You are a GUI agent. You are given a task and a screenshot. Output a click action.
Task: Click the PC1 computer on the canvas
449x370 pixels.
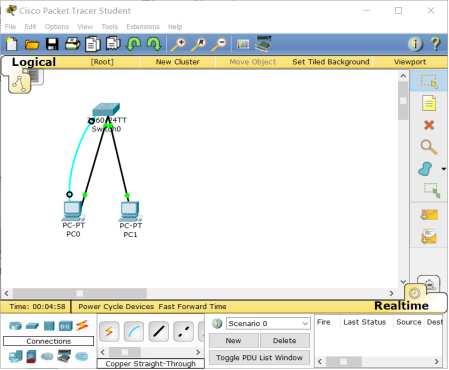point(130,212)
